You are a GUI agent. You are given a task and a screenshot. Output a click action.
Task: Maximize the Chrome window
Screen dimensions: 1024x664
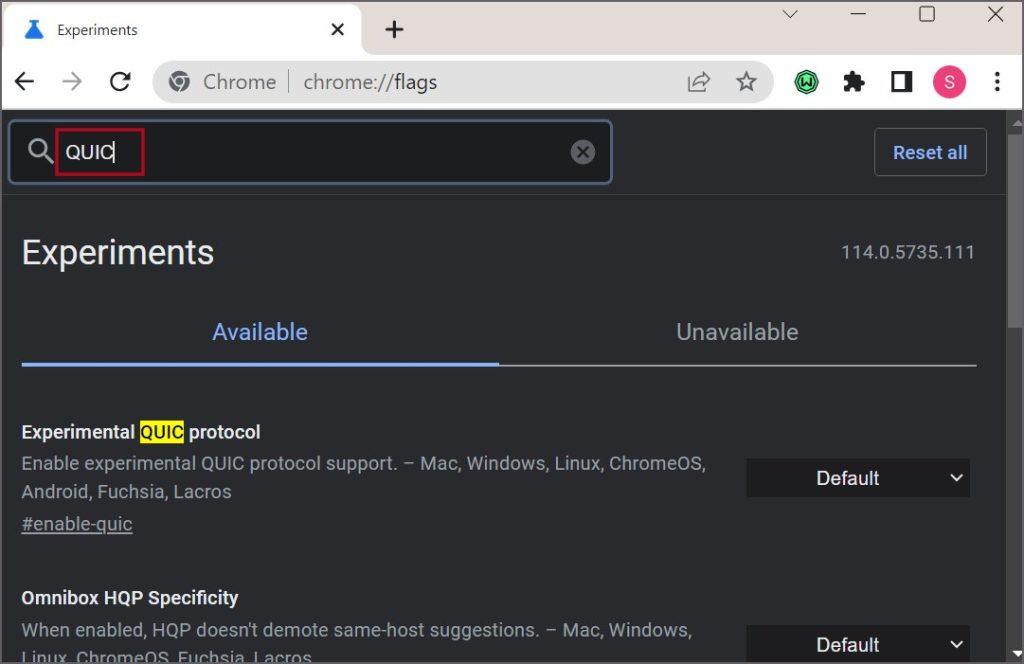pos(927,14)
